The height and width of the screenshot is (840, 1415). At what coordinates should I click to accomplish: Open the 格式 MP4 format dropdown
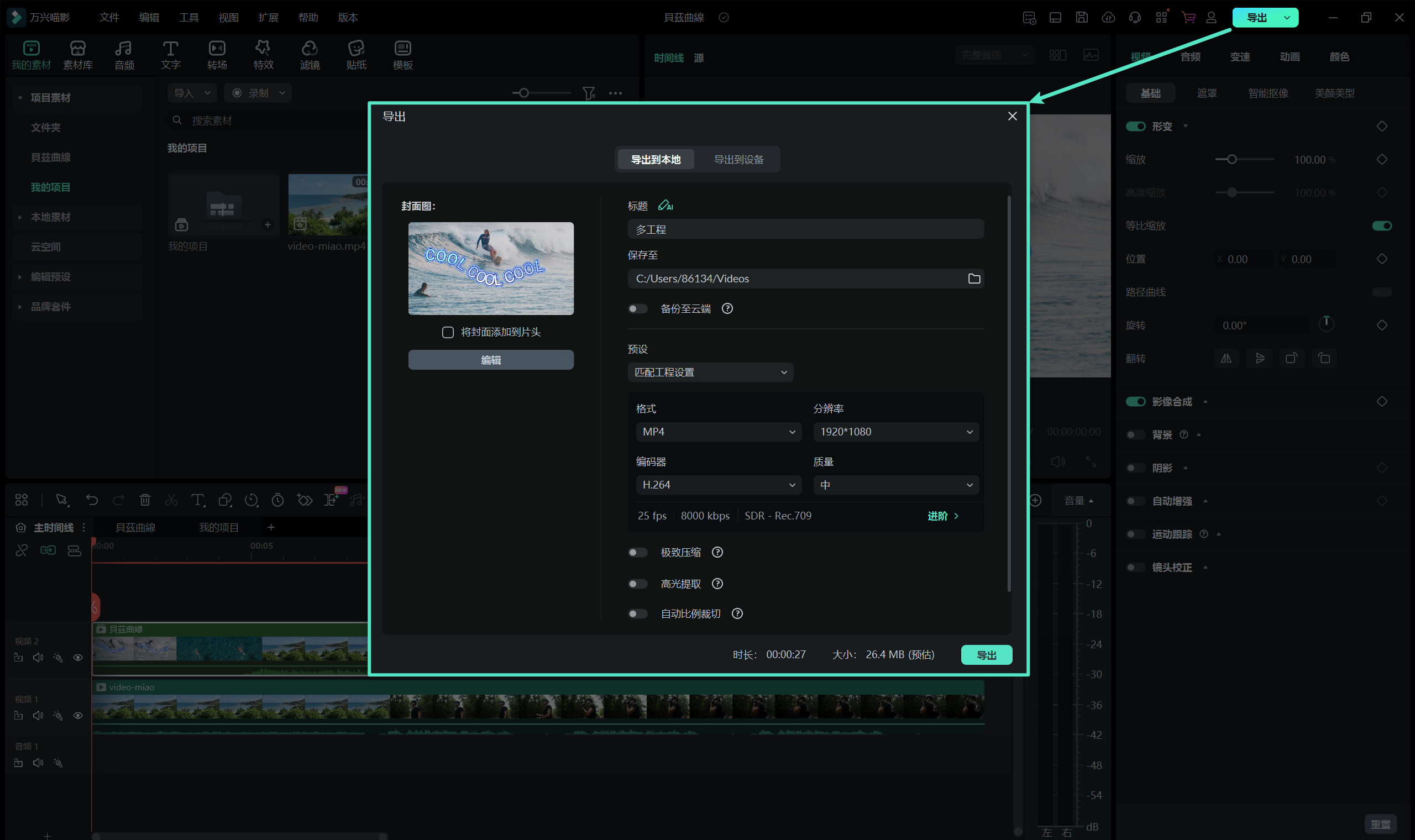click(x=717, y=432)
